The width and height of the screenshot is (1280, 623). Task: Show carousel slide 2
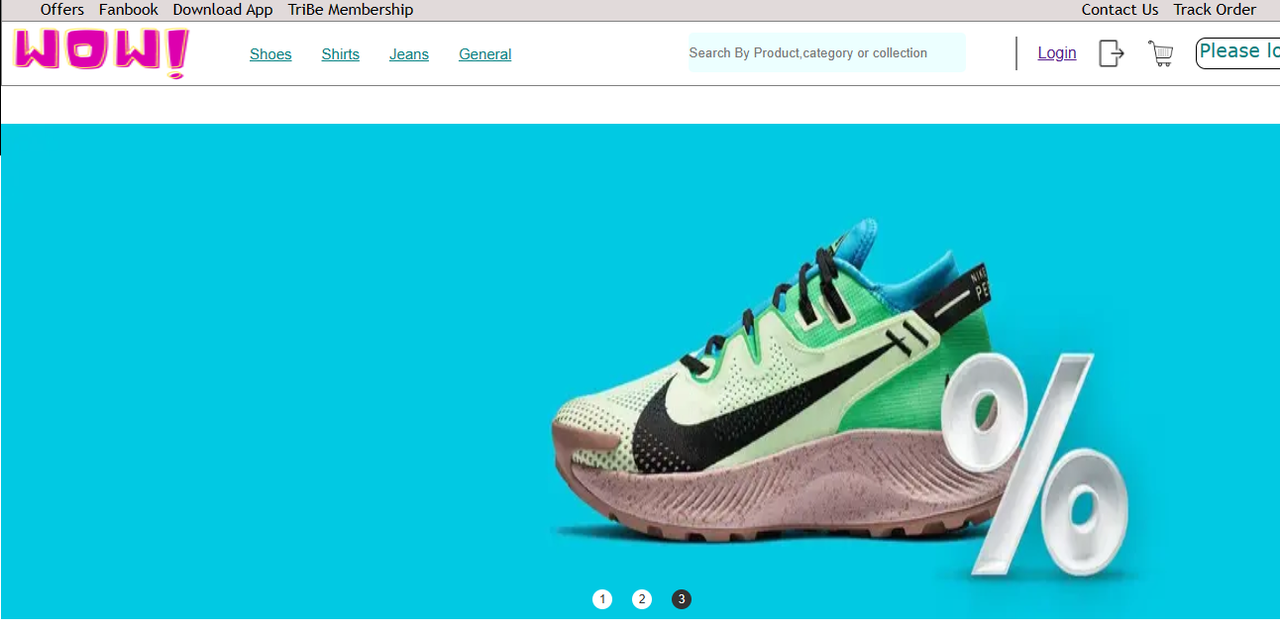coord(642,599)
